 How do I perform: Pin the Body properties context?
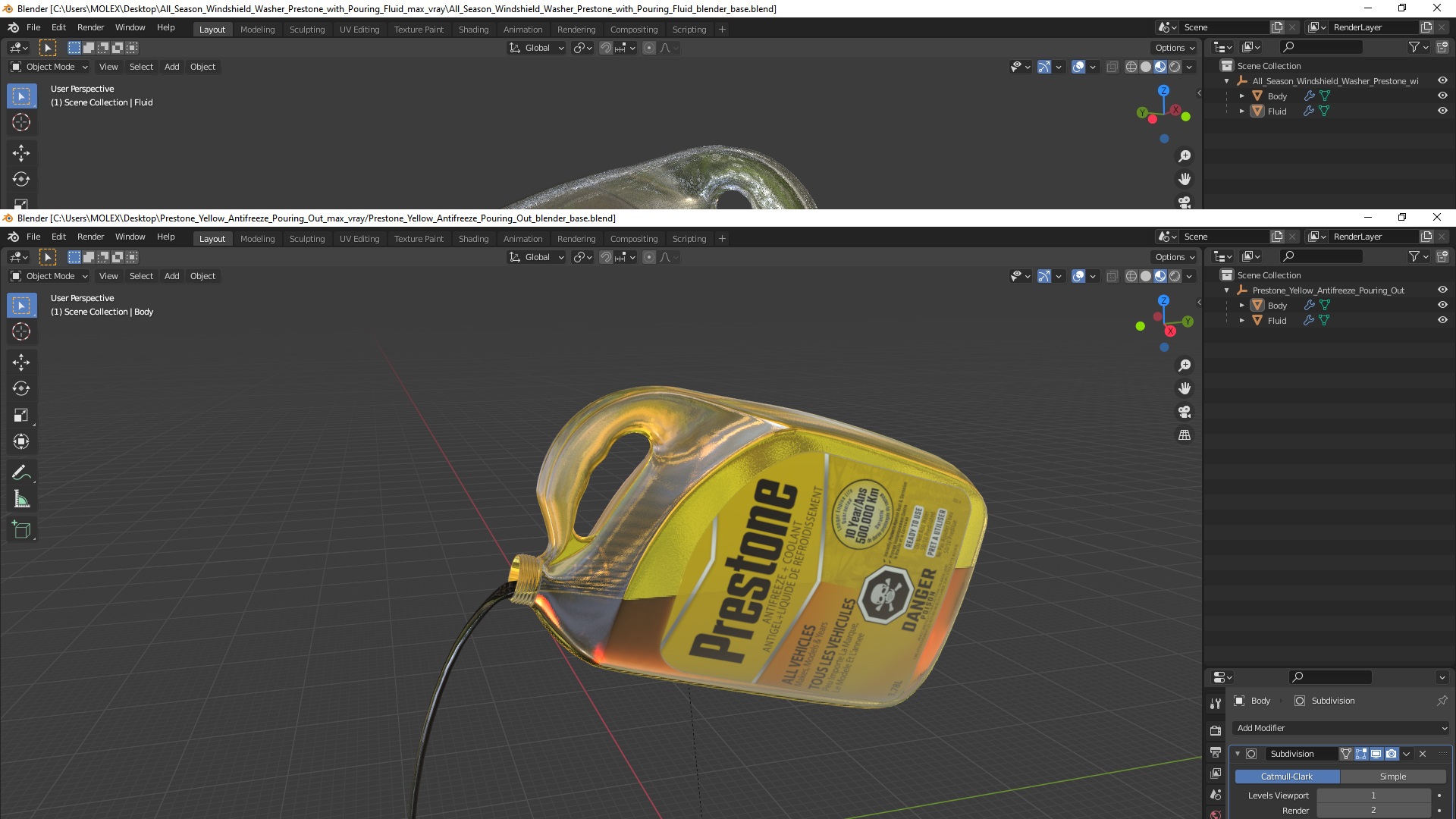click(1442, 701)
